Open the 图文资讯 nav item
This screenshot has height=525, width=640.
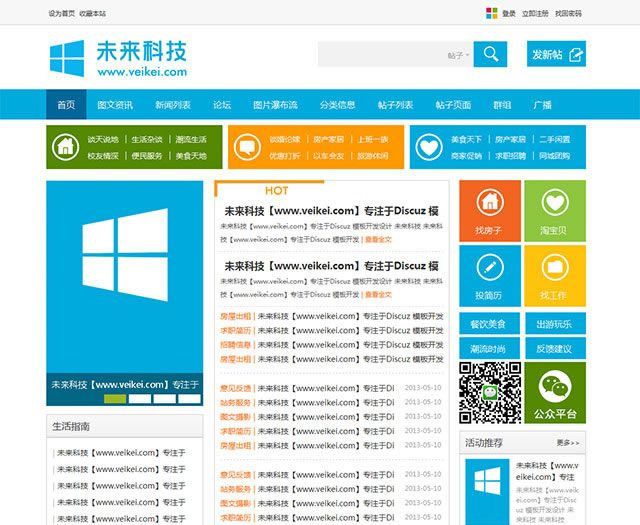click(x=115, y=105)
